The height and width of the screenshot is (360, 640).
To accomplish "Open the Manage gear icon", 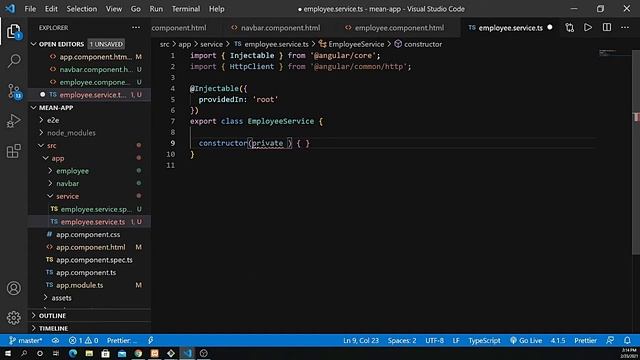I will [13, 318].
